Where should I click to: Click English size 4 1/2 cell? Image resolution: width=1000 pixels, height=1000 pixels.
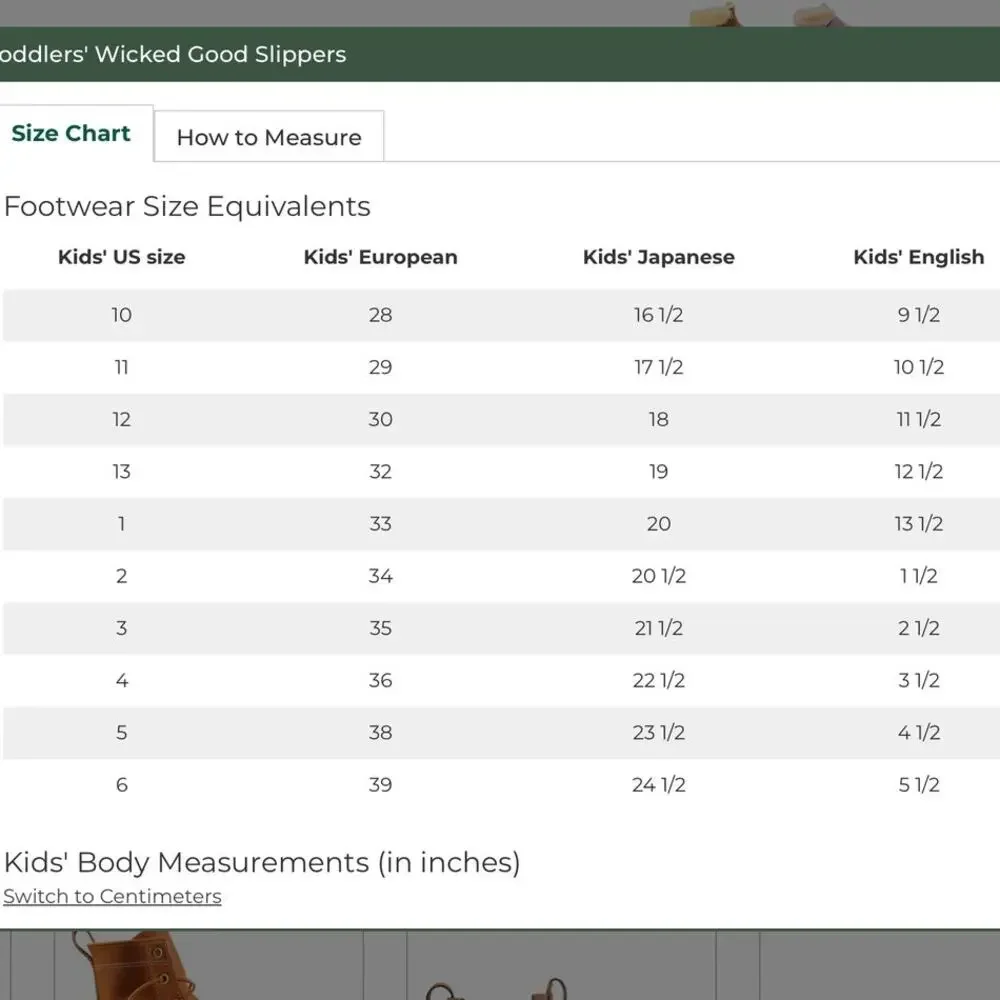coord(918,732)
